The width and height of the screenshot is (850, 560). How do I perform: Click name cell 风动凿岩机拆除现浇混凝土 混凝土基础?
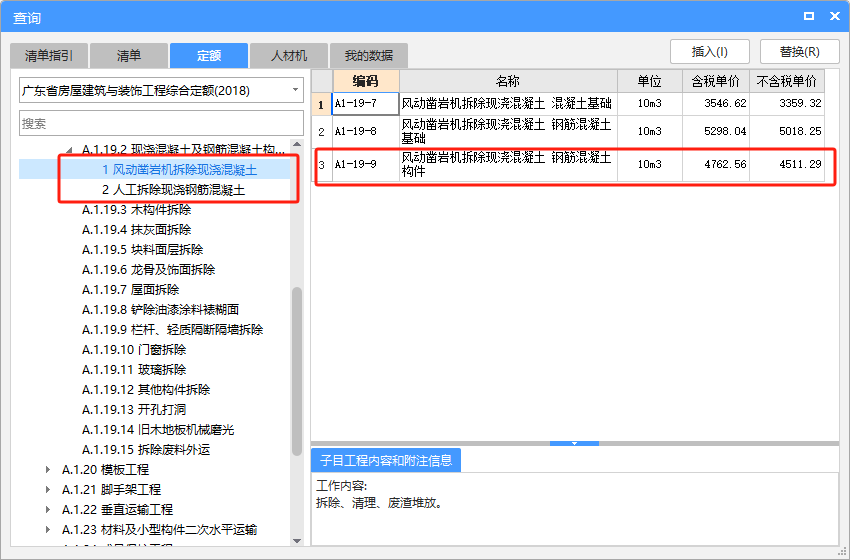508,104
